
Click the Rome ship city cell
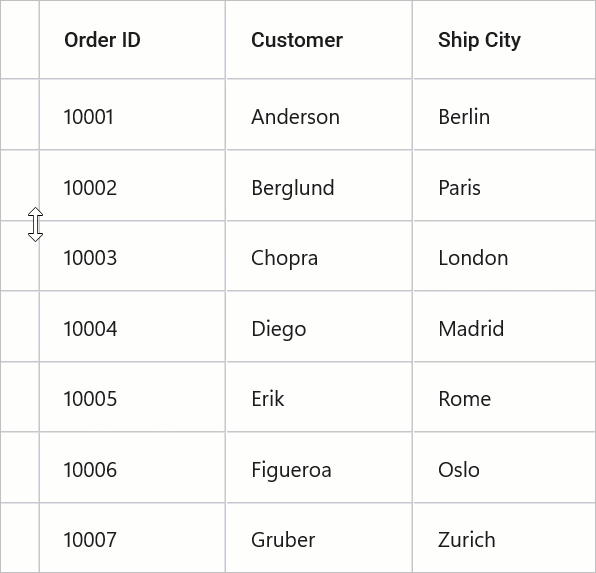[504, 397]
